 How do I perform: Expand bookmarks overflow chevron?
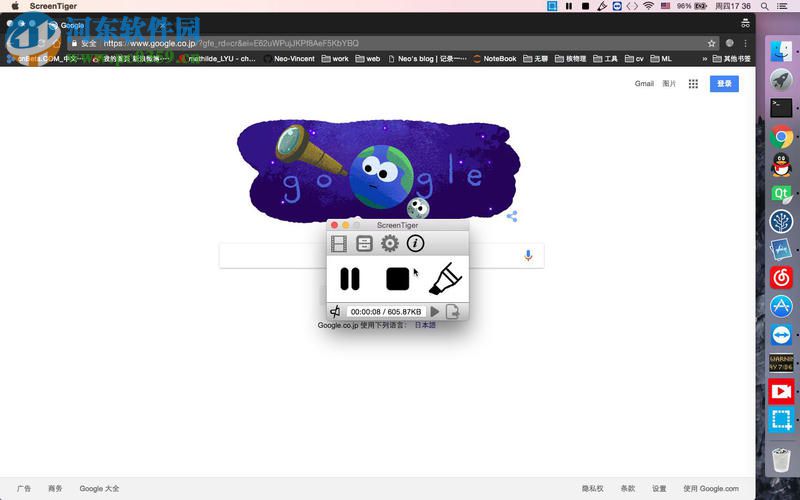point(705,59)
